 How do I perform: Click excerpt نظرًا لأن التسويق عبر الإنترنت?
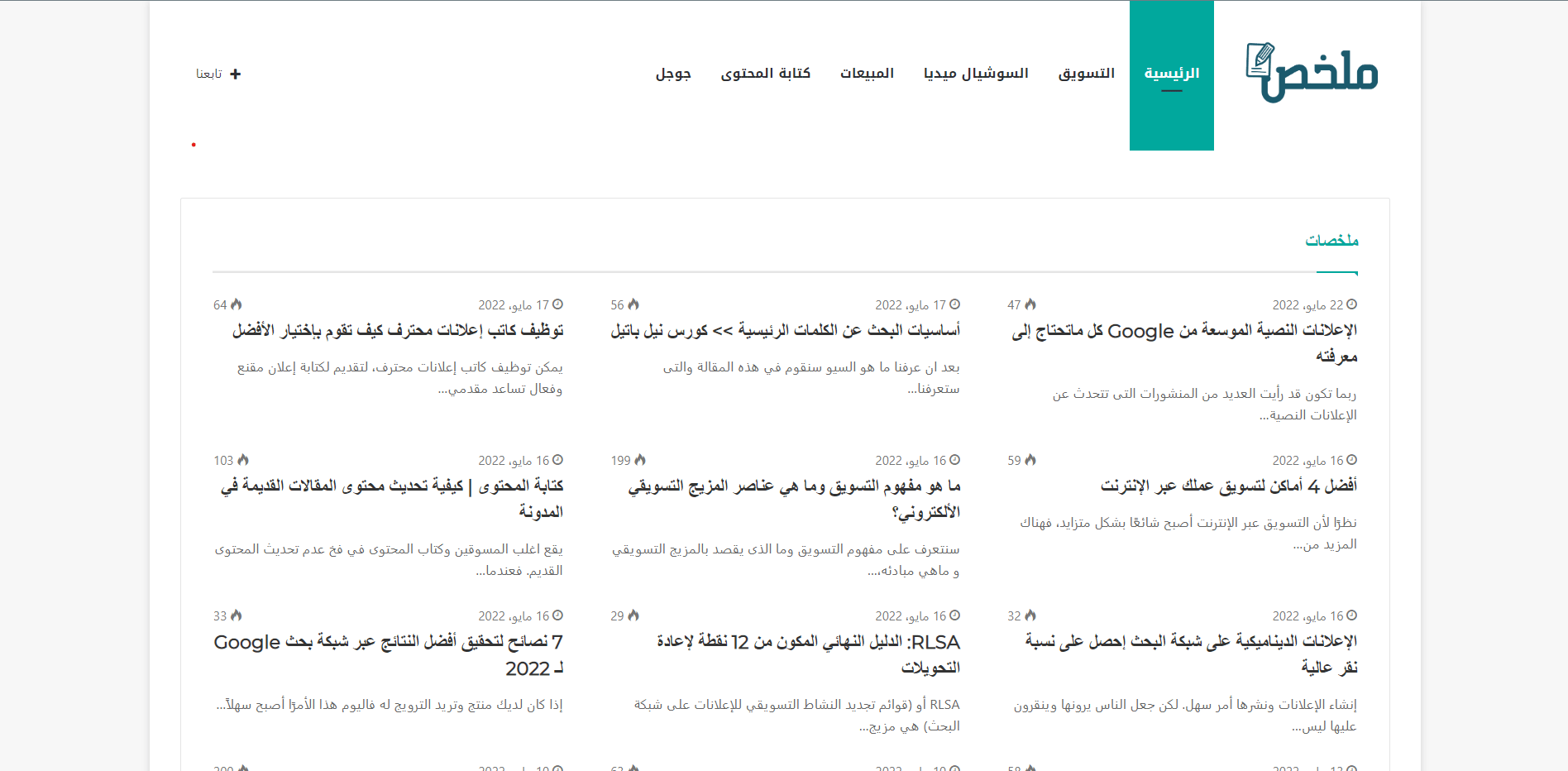pyautogui.click(x=1188, y=534)
